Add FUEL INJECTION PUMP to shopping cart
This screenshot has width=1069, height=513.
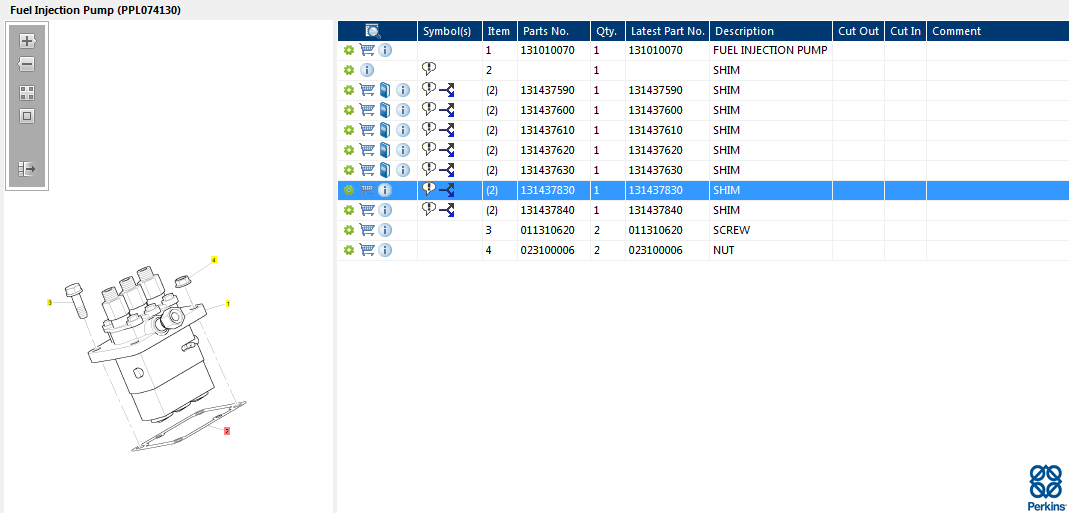[367, 50]
